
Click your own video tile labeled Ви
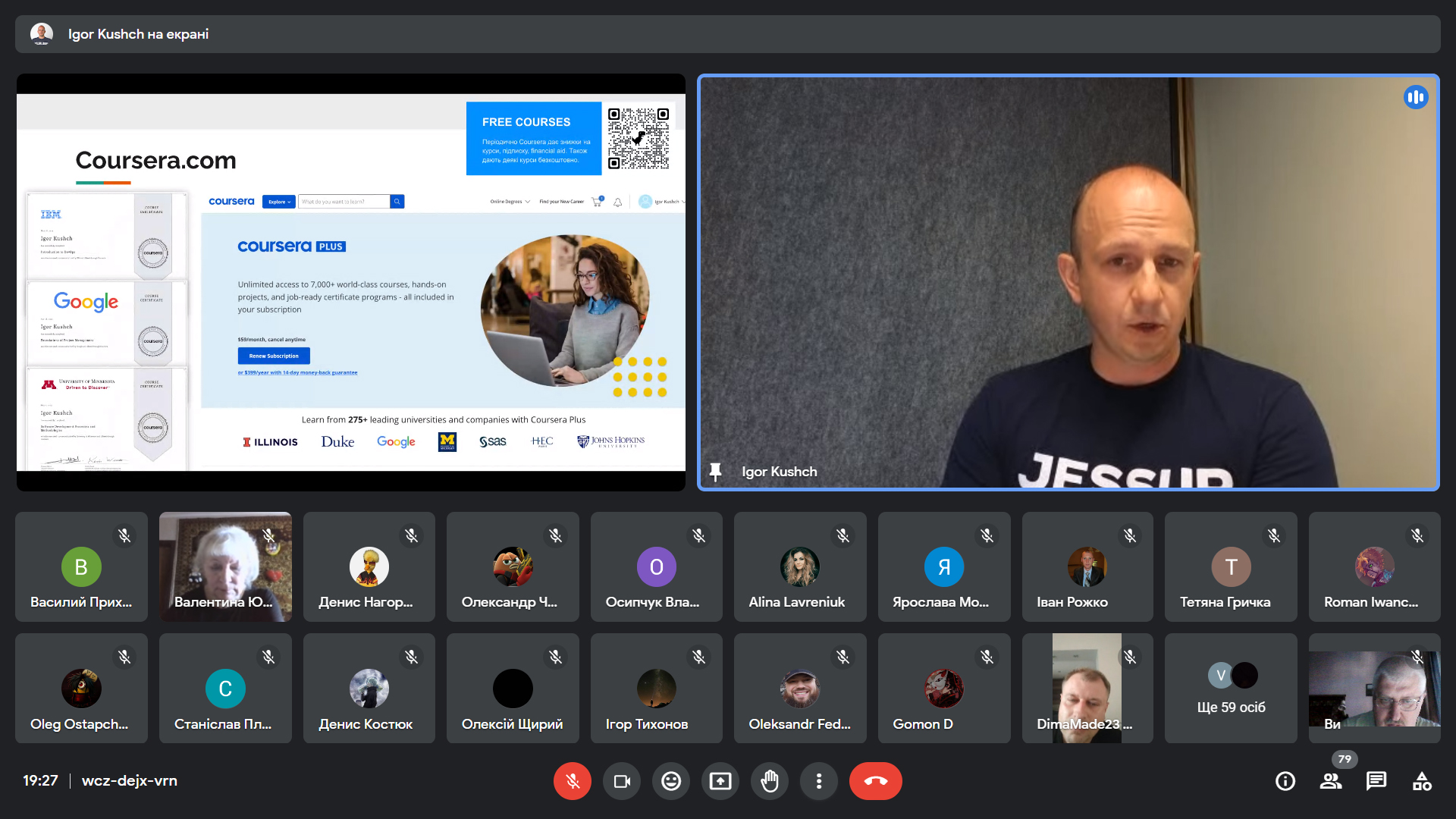click(1375, 688)
